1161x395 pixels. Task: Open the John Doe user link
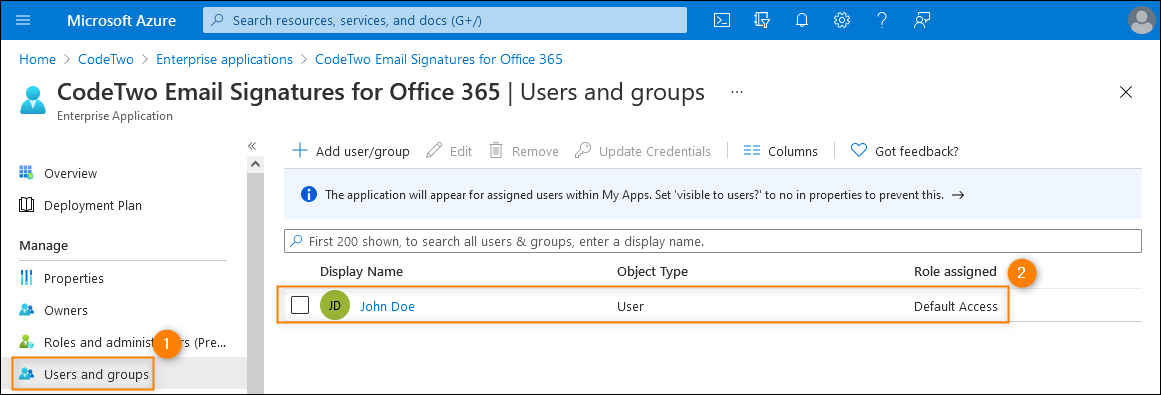pyautogui.click(x=387, y=306)
